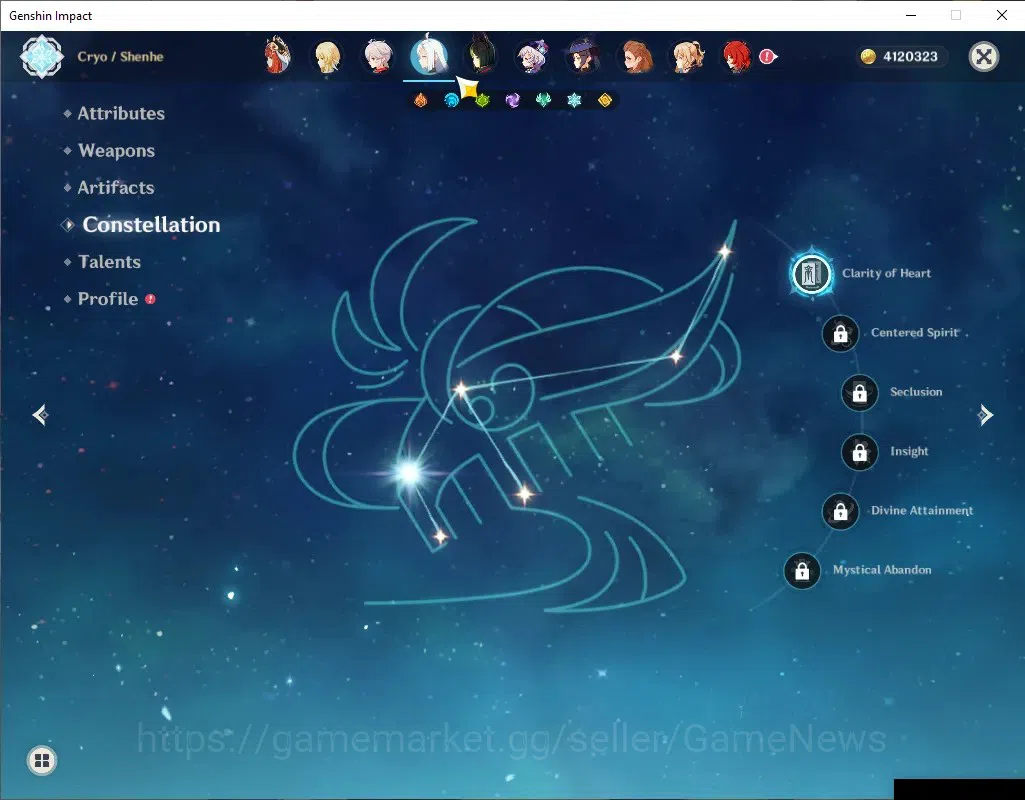
Task: Close the character screen with X button
Action: pos(983,57)
